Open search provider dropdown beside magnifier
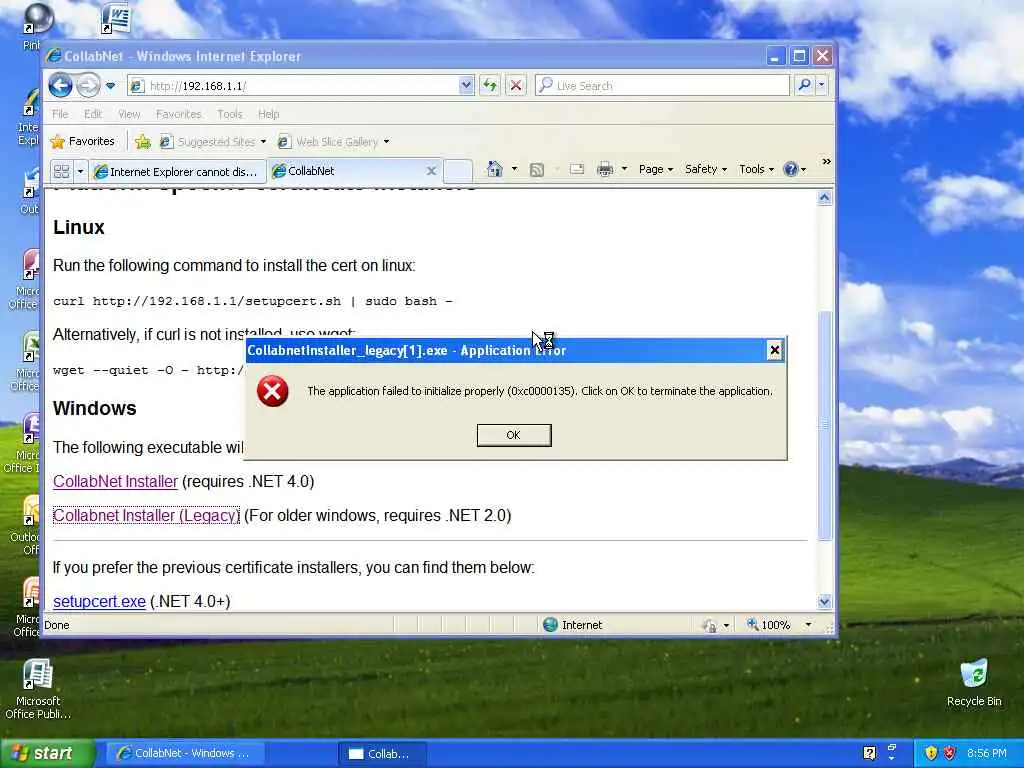Screen dimensions: 1024x768 [822, 85]
